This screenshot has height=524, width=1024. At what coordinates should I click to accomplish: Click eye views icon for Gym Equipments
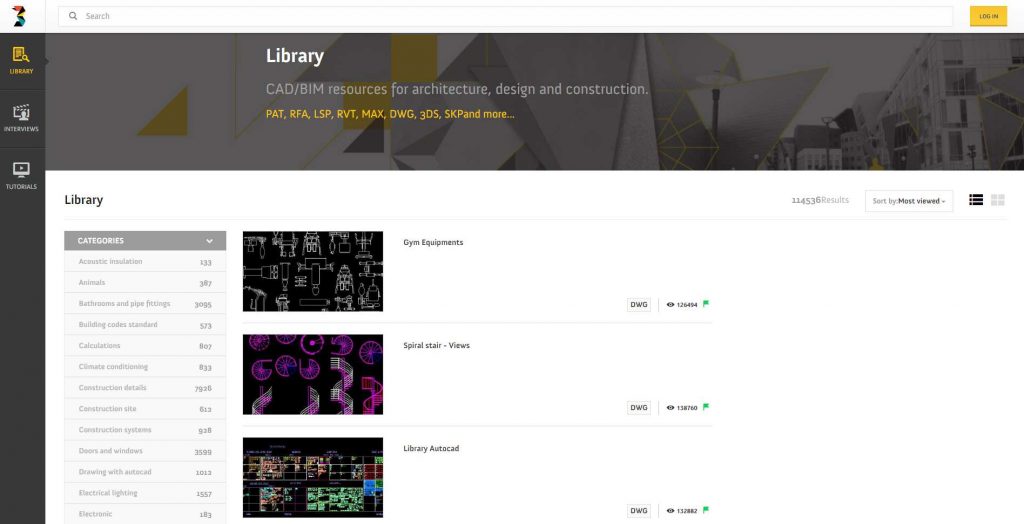click(x=670, y=304)
